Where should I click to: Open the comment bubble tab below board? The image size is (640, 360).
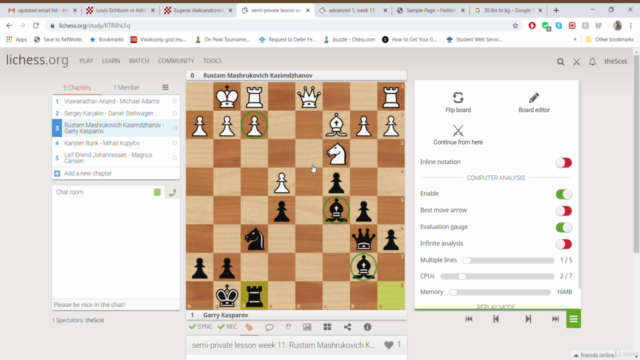pos(269,327)
